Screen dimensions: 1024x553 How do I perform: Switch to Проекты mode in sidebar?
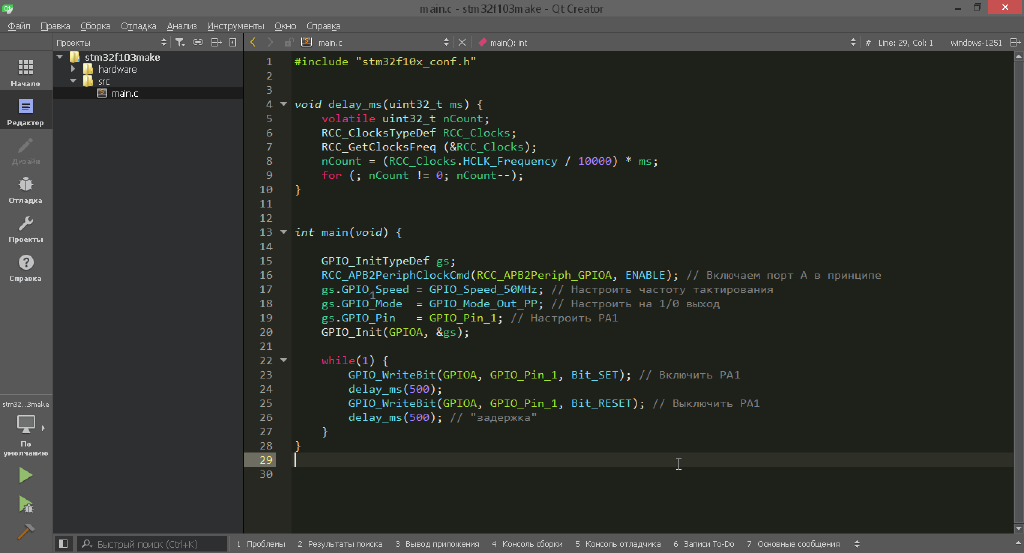(26, 229)
